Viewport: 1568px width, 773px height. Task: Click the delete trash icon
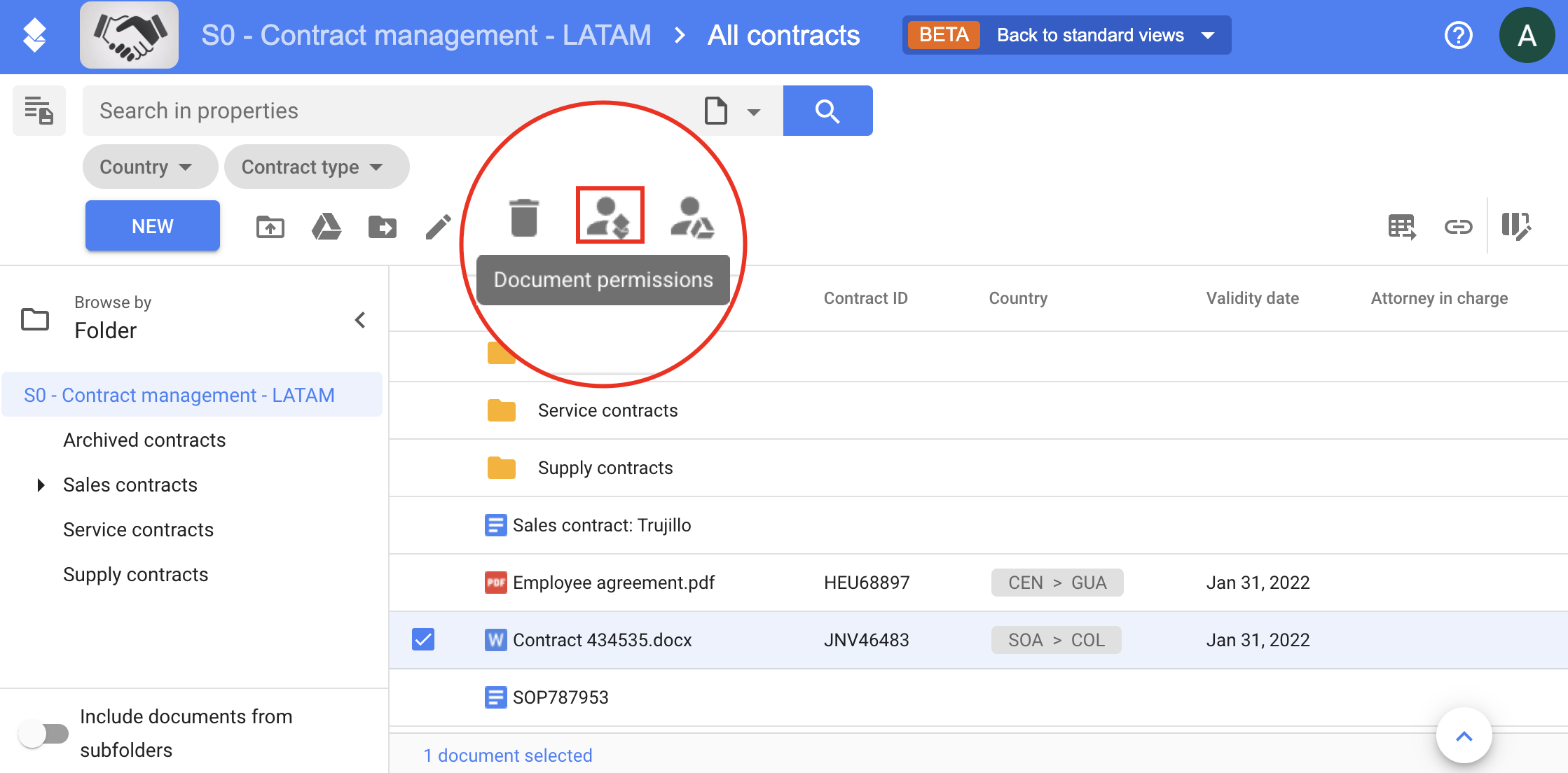click(x=524, y=218)
